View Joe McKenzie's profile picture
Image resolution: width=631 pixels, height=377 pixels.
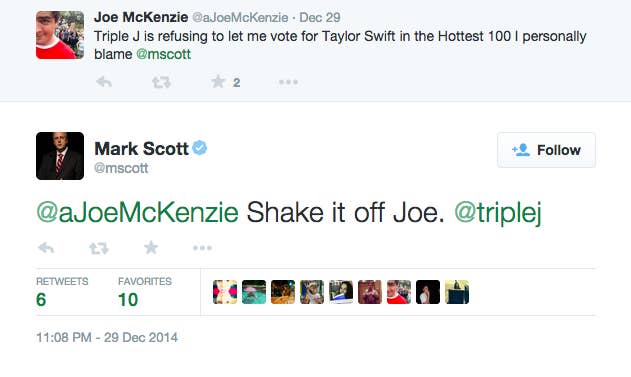(60, 35)
